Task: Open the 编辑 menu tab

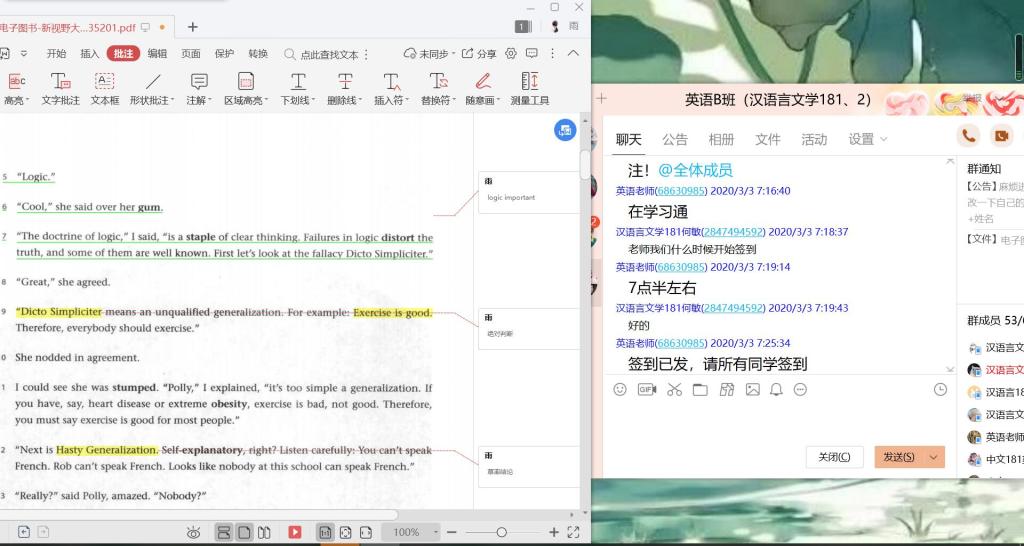Action: coord(157,54)
